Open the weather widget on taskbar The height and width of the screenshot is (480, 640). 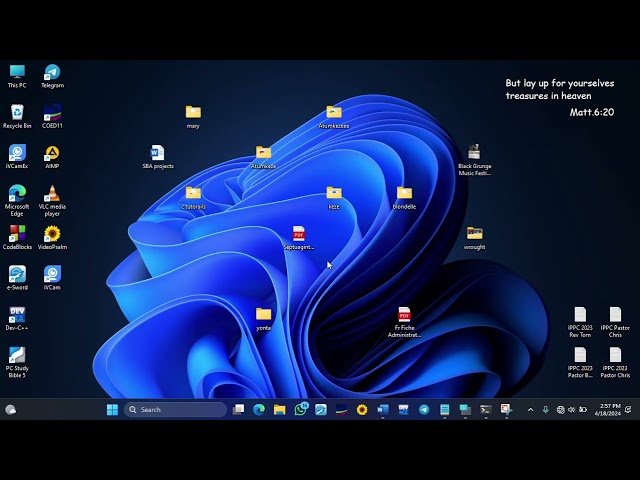11,409
